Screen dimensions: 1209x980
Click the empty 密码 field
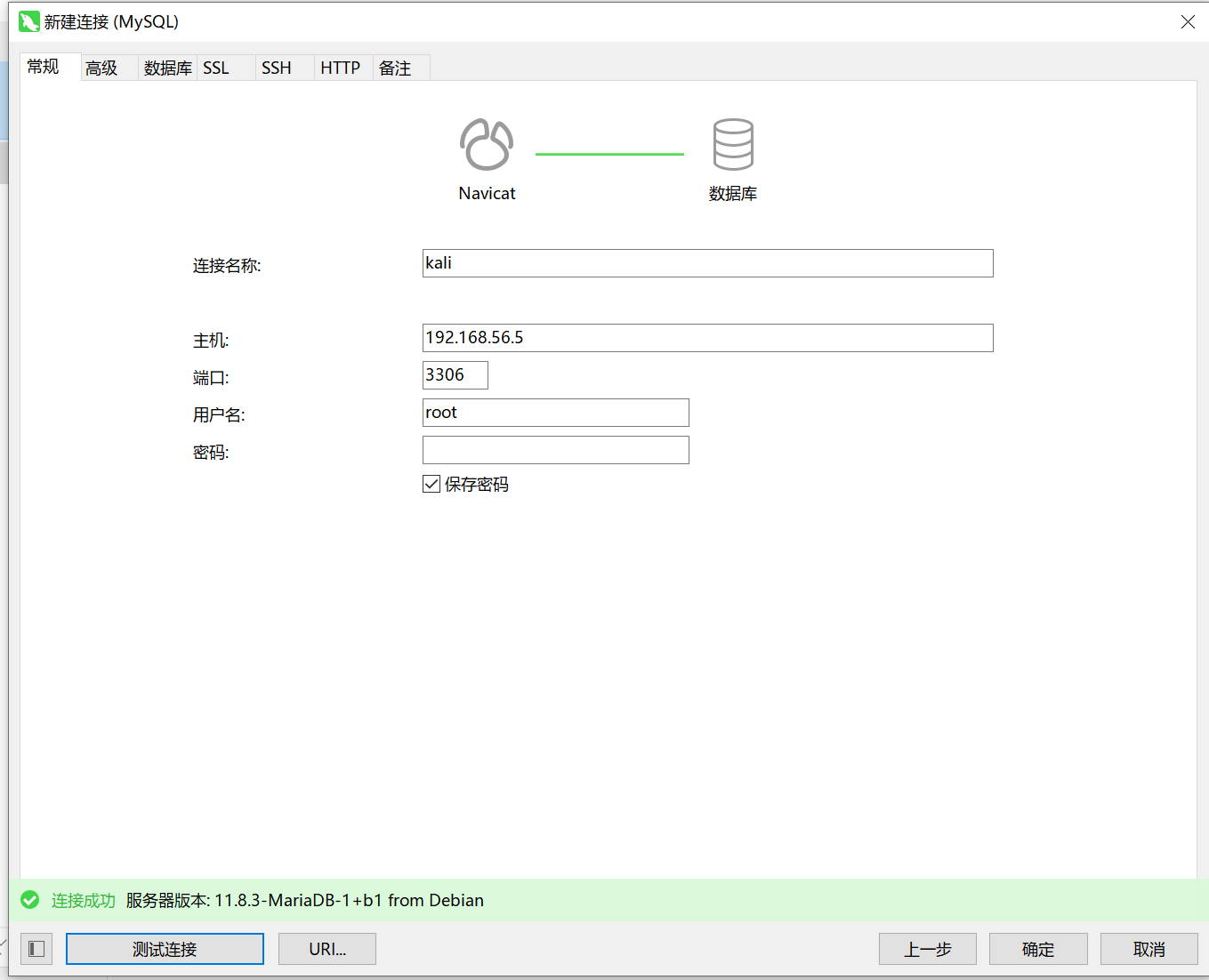(555, 450)
